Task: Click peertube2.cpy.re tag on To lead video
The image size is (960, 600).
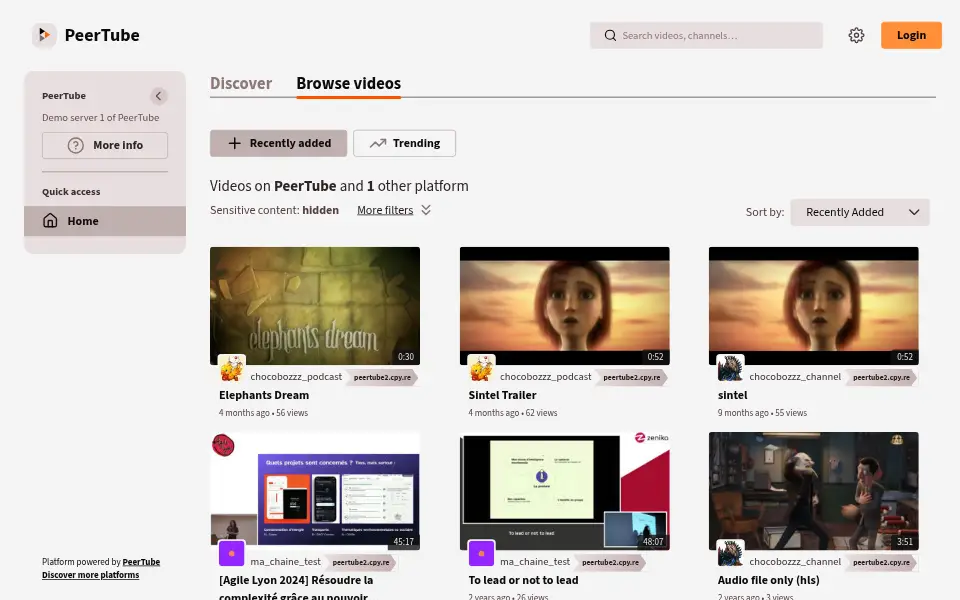Action: 610,563
